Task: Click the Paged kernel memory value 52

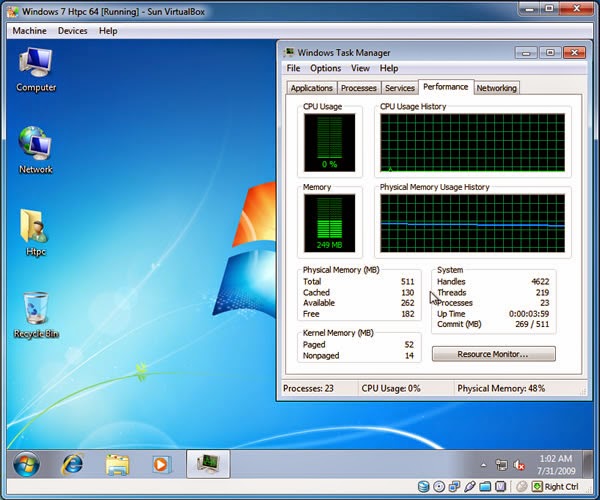Action: click(x=409, y=344)
